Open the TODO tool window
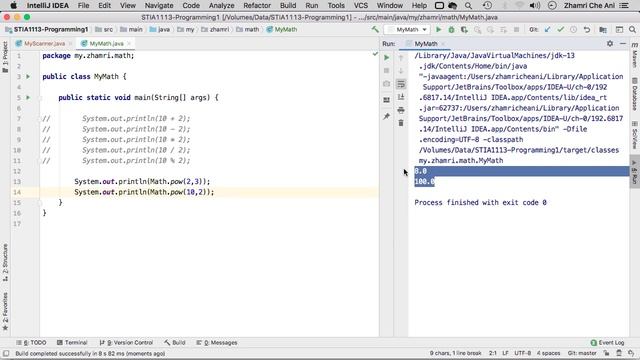640x360 pixels. pyautogui.click(x=31, y=342)
